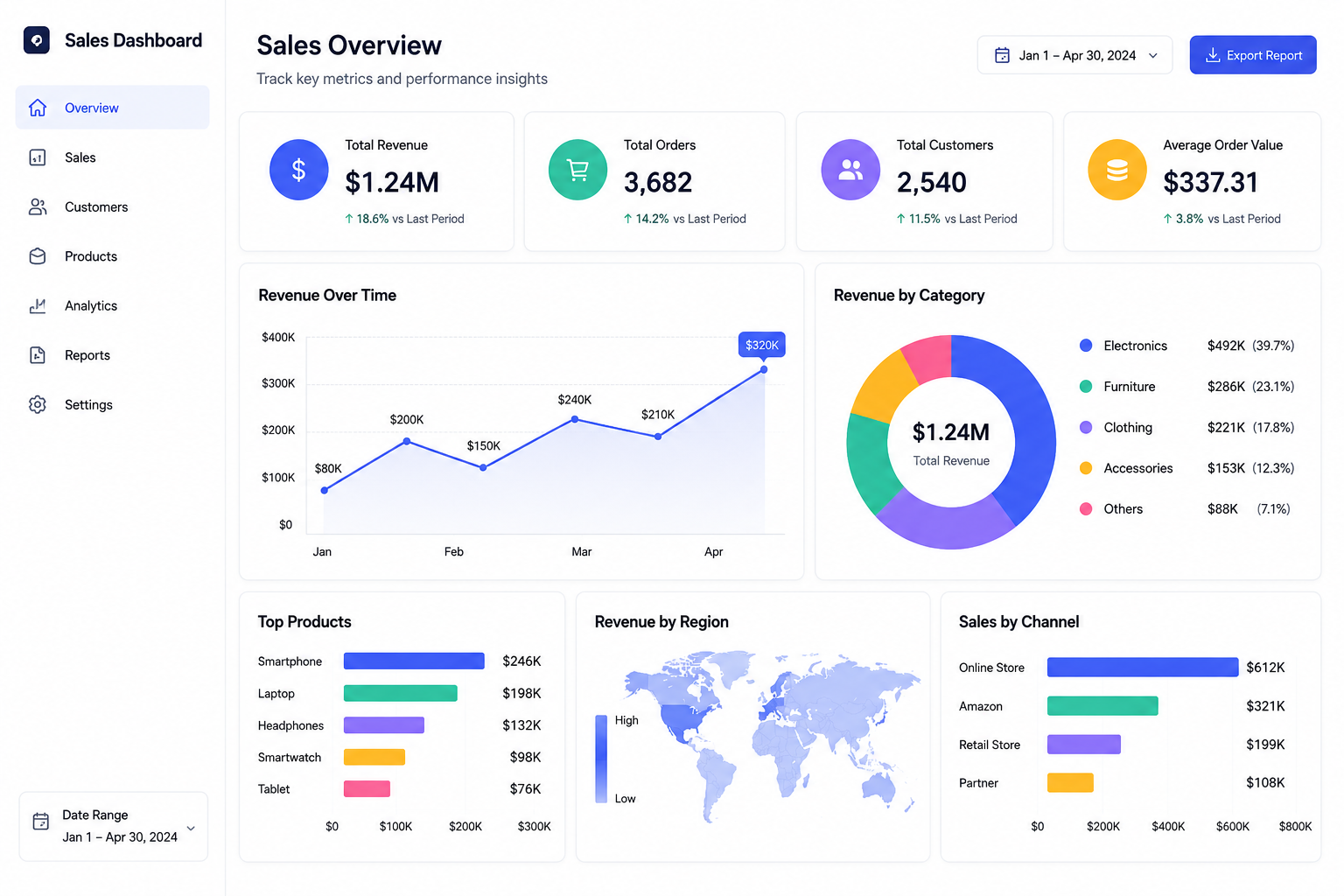Viewport: 1344px width, 896px height.
Task: Go to Products in the sidebar
Action: (x=112, y=256)
